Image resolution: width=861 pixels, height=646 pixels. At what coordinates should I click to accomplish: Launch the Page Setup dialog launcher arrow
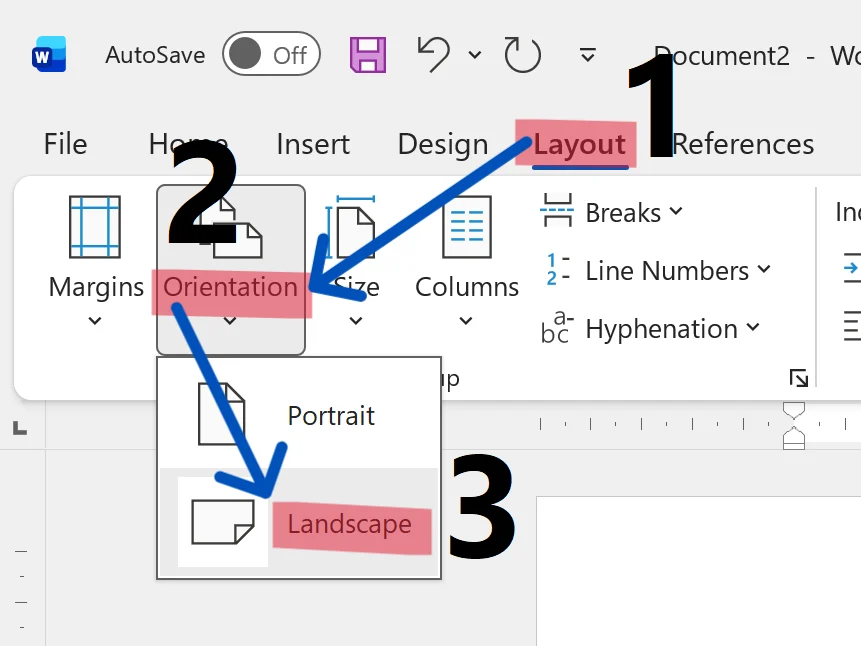(798, 378)
